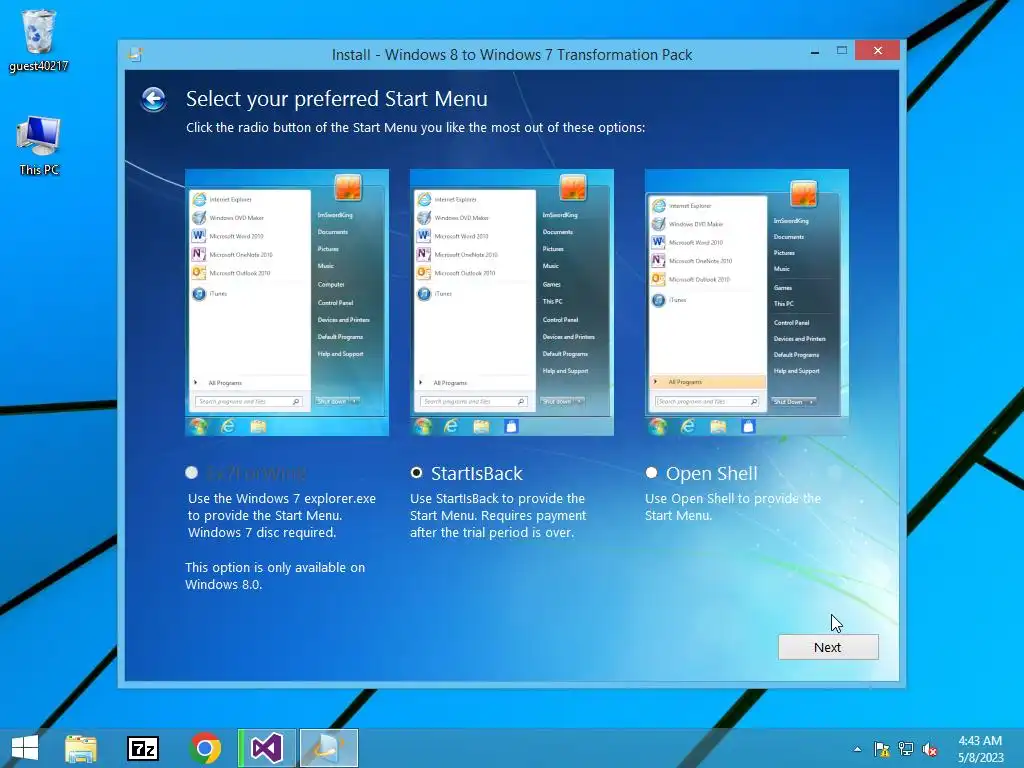The height and width of the screenshot is (768, 1024).
Task: Open Visual Studio from the taskbar
Action: 267,748
